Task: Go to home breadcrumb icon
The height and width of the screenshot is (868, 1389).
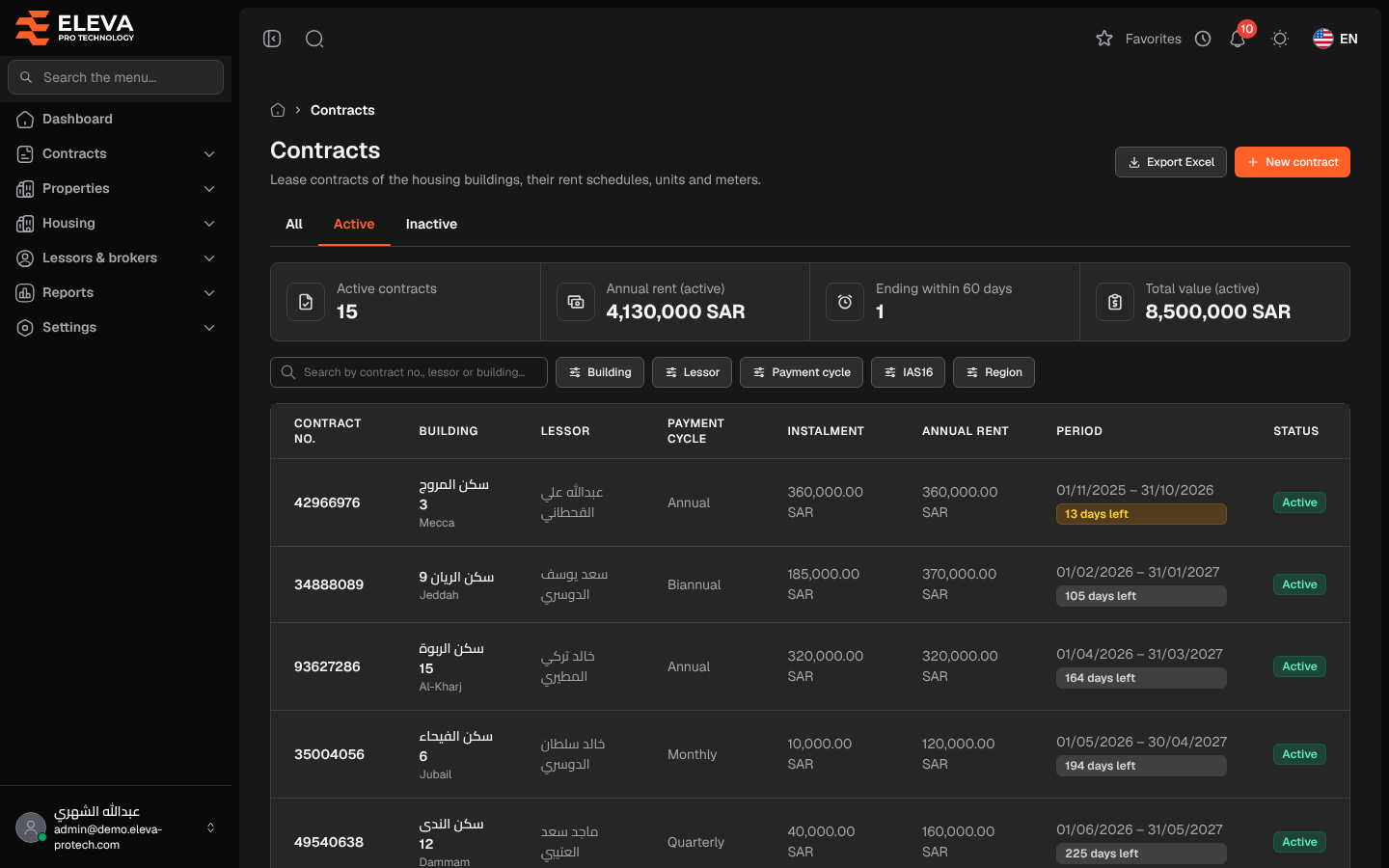Action: [x=278, y=110]
